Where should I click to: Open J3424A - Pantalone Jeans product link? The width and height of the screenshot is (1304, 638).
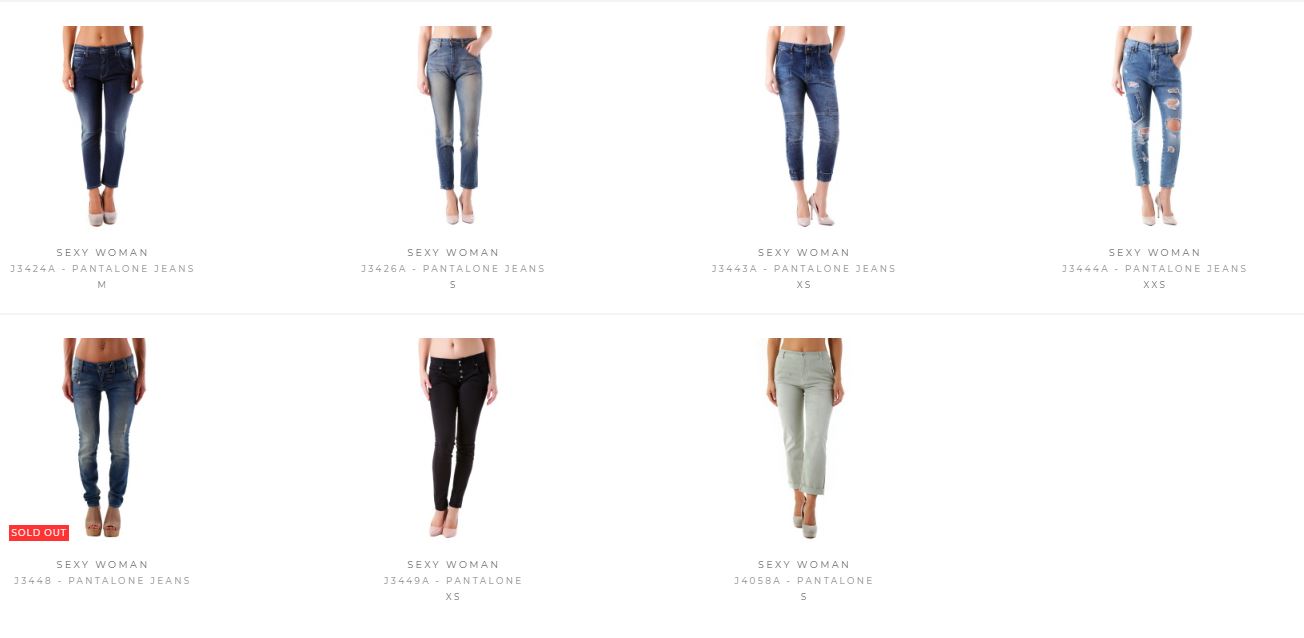pos(102,268)
